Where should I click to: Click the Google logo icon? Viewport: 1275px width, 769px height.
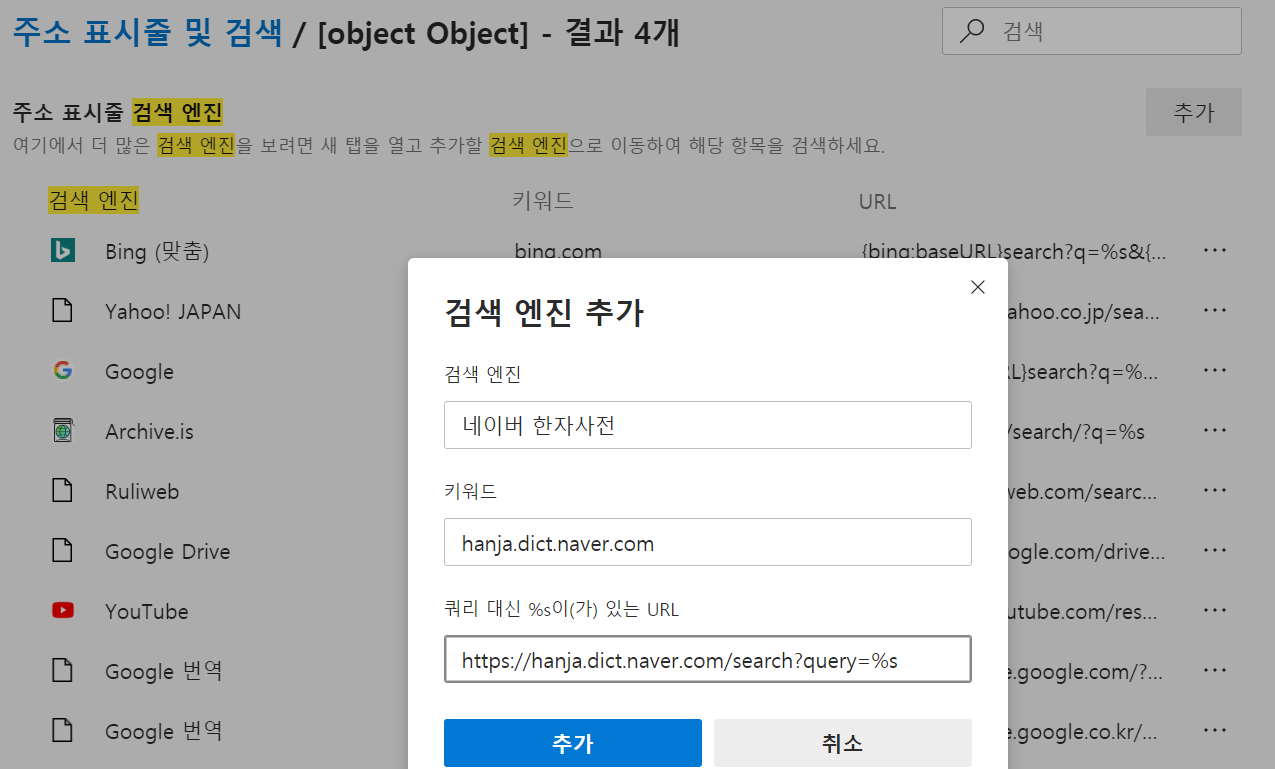63,371
